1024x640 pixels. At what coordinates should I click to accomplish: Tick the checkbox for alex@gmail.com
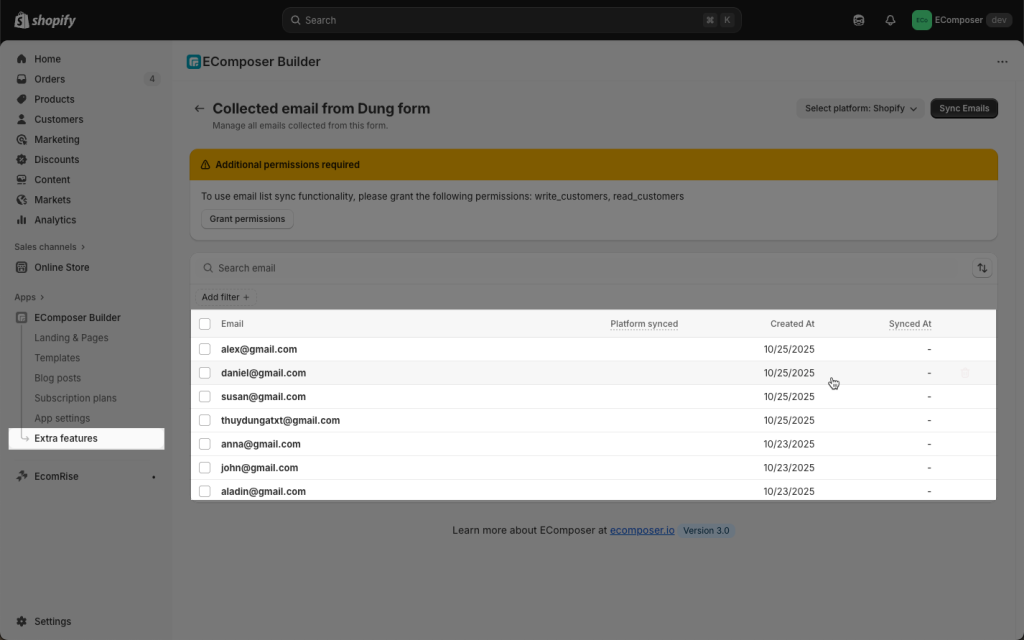(205, 349)
